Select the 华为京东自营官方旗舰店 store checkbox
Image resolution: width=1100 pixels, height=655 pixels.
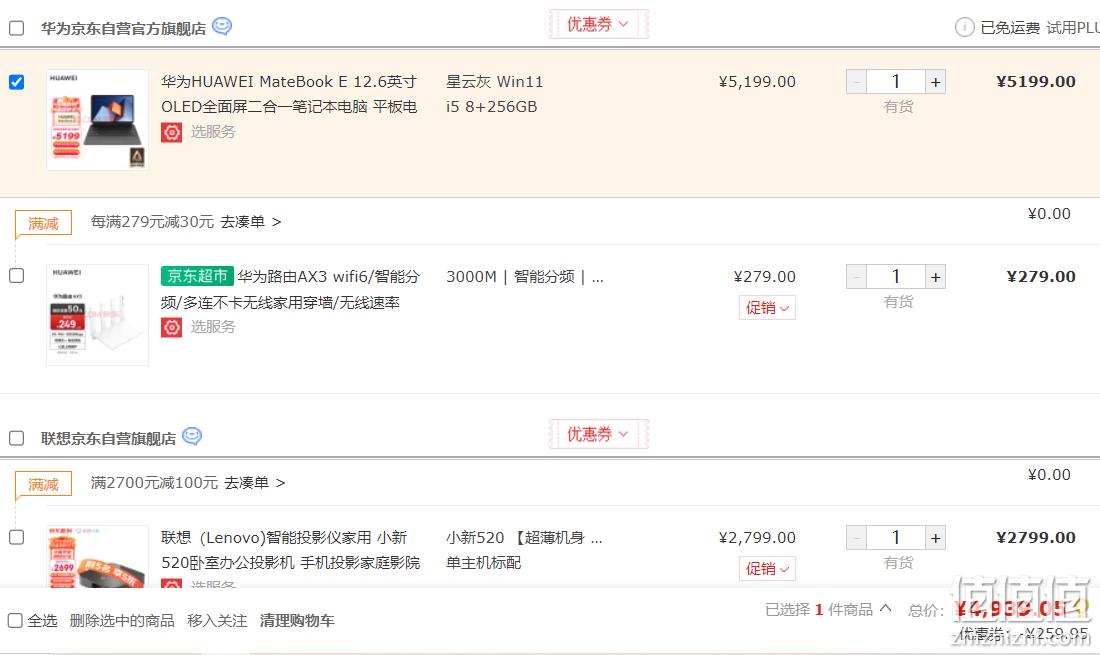[x=16, y=28]
